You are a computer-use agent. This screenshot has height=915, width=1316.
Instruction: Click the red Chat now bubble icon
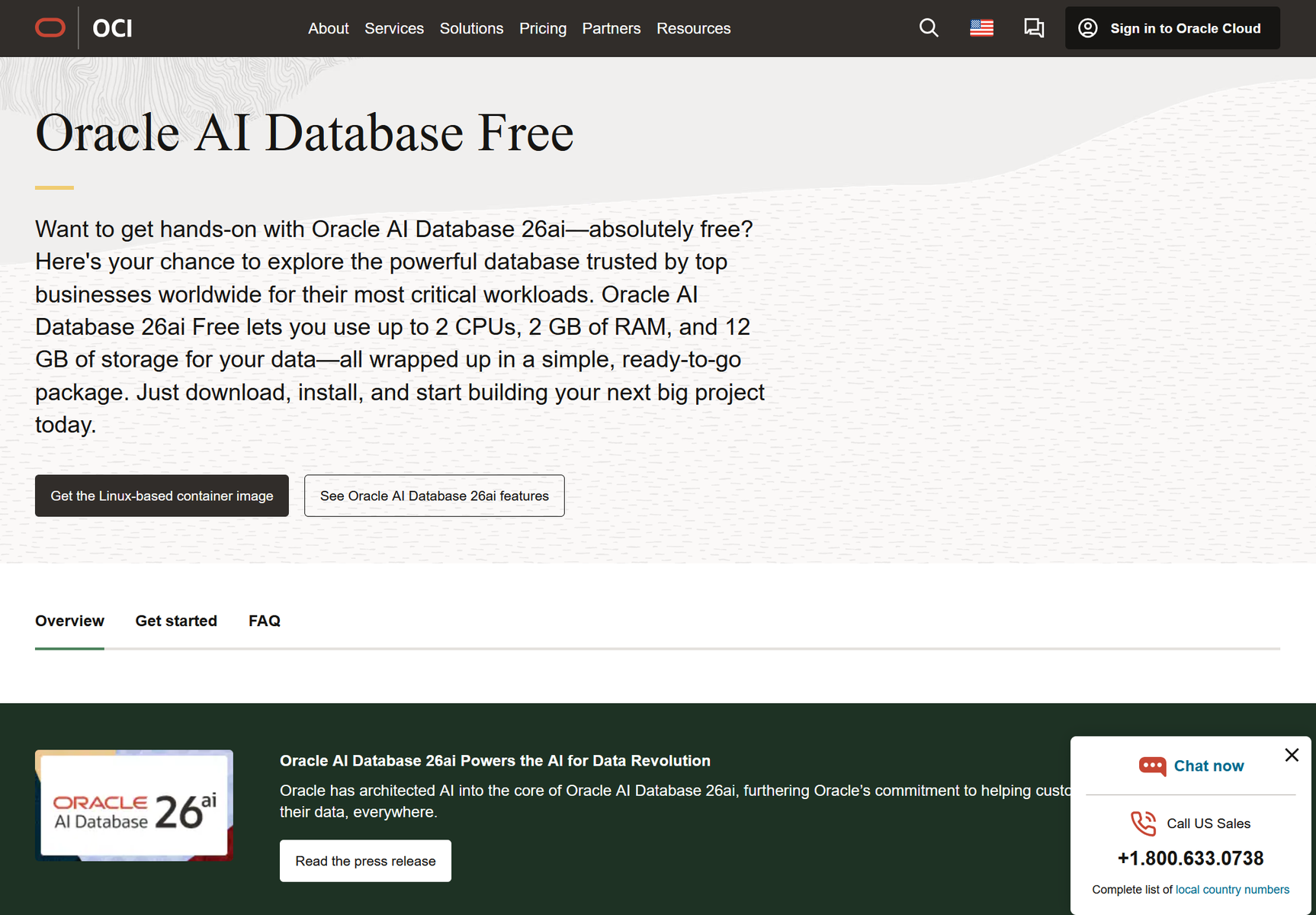pos(1151,766)
